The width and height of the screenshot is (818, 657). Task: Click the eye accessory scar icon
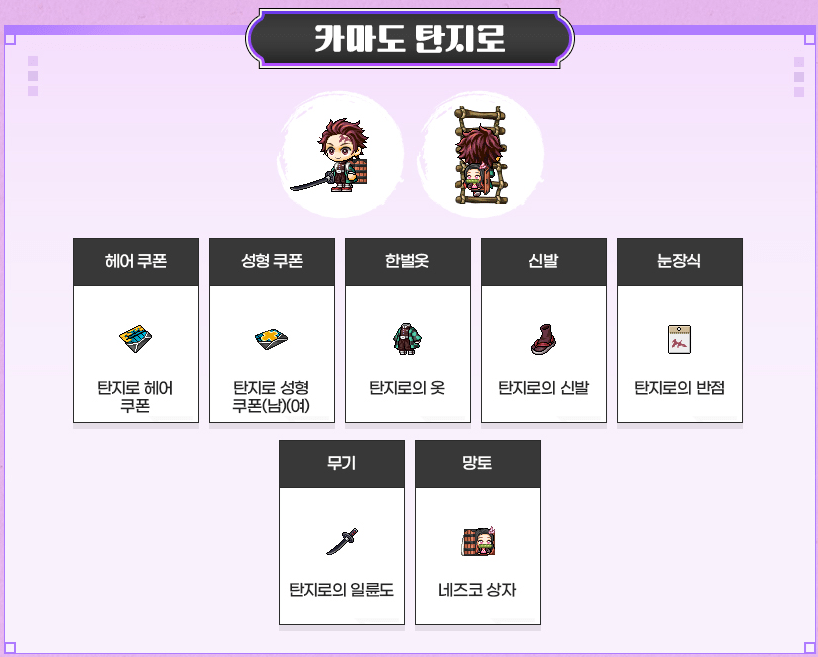(679, 339)
